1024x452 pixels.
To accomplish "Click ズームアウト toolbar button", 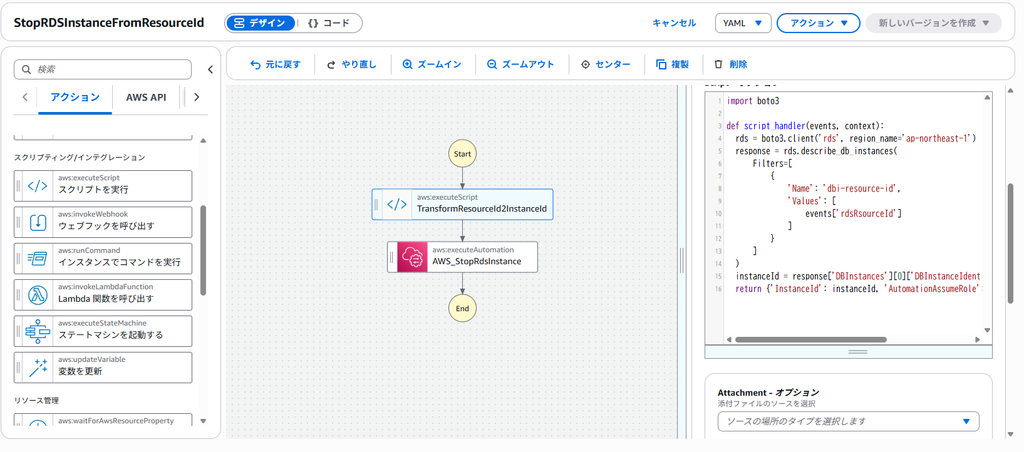I will tap(520, 65).
